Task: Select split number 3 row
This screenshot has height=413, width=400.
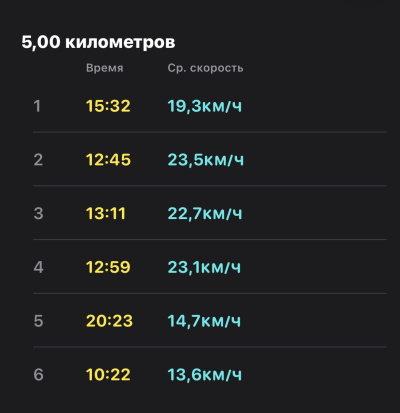Action: pos(210,213)
